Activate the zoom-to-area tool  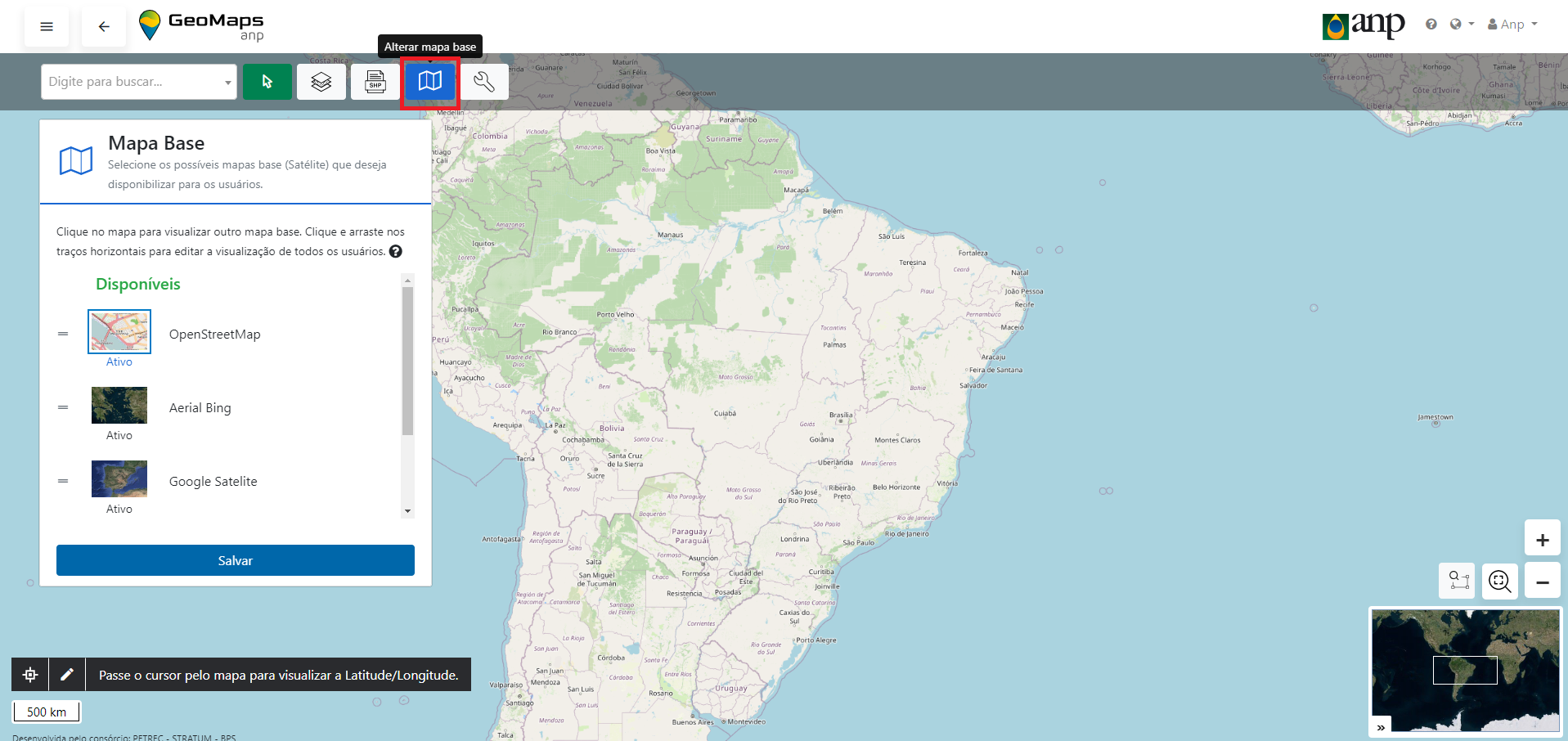[1458, 581]
